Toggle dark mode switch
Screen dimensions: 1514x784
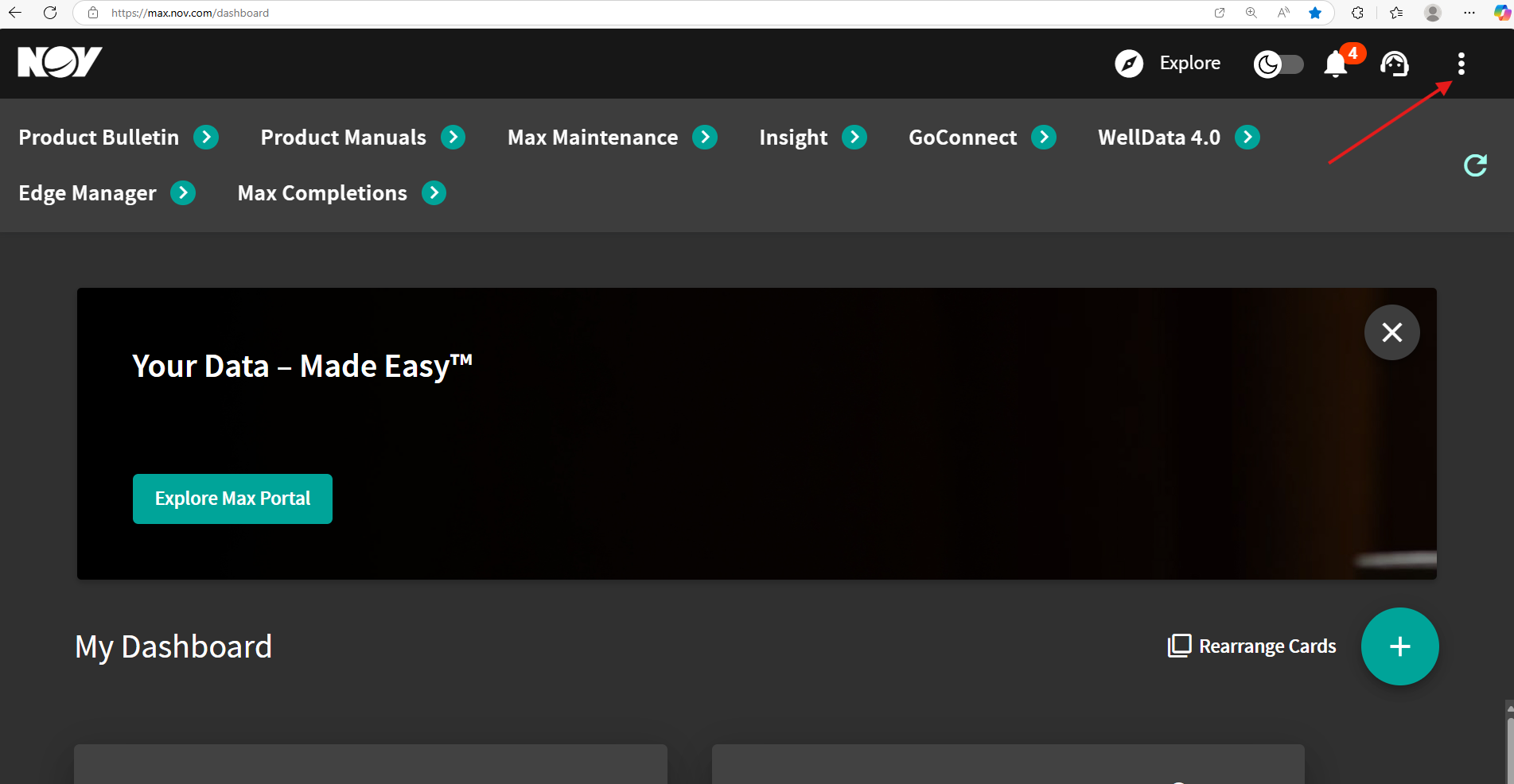[1279, 64]
